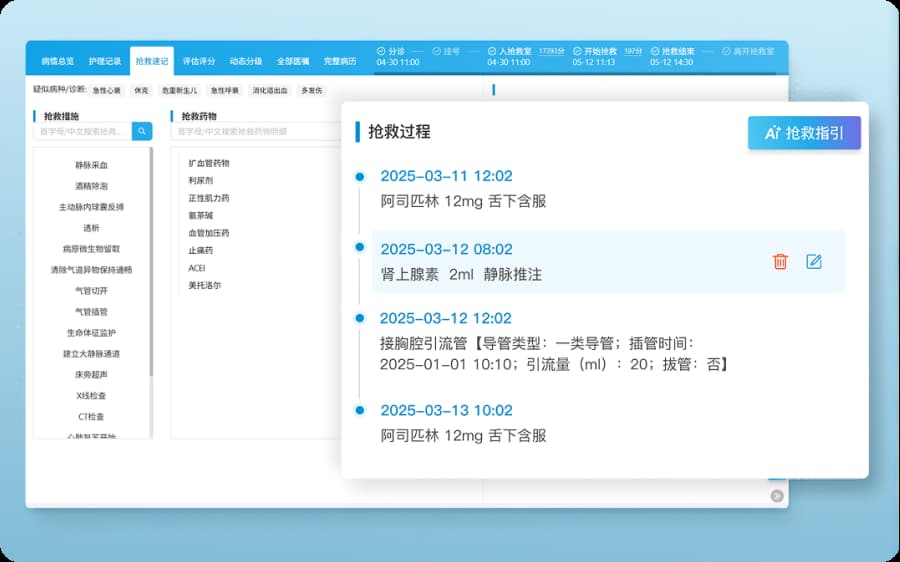Switch to the 病情总览 tab
Screen dimensions: 900x562
click(x=57, y=61)
